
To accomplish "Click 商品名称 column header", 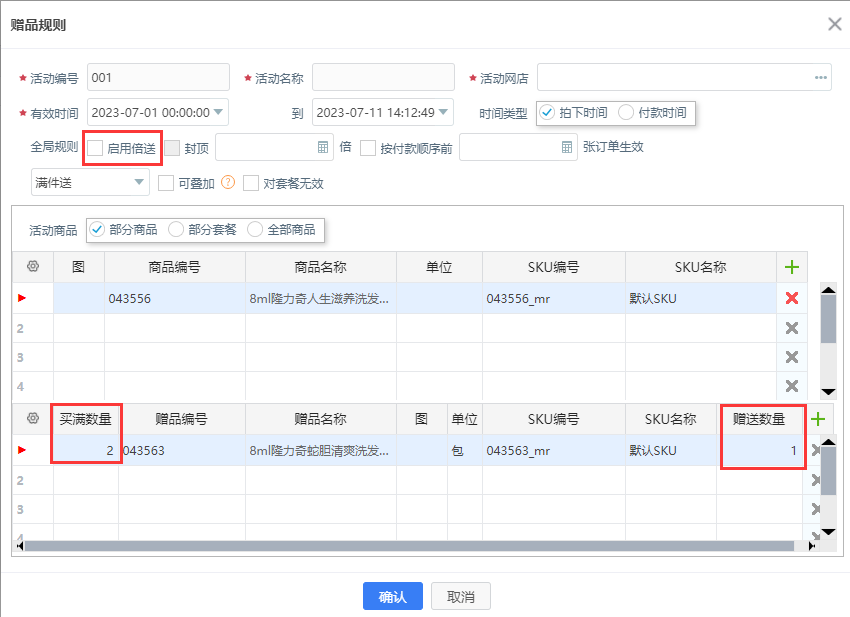I will click(x=320, y=267).
